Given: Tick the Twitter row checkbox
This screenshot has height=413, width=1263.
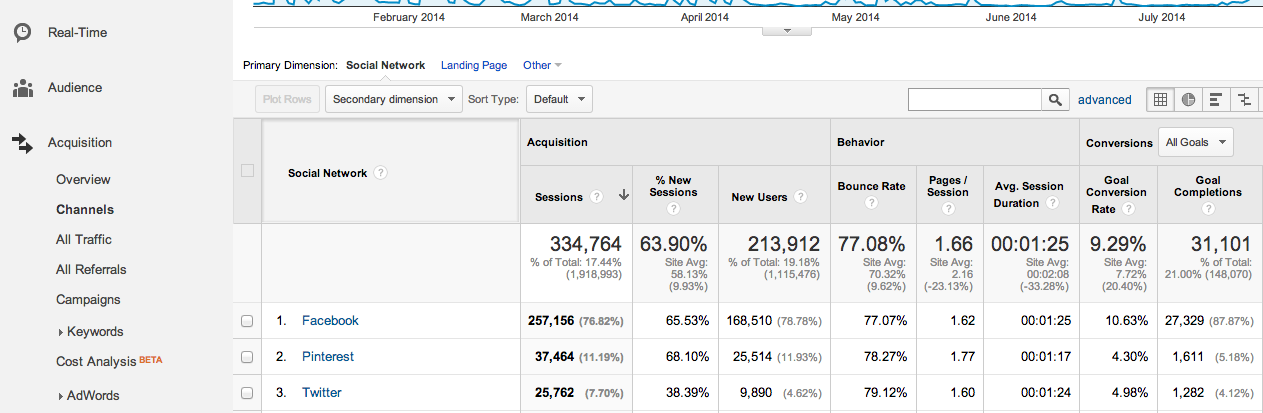Looking at the screenshot, I should [x=247, y=393].
